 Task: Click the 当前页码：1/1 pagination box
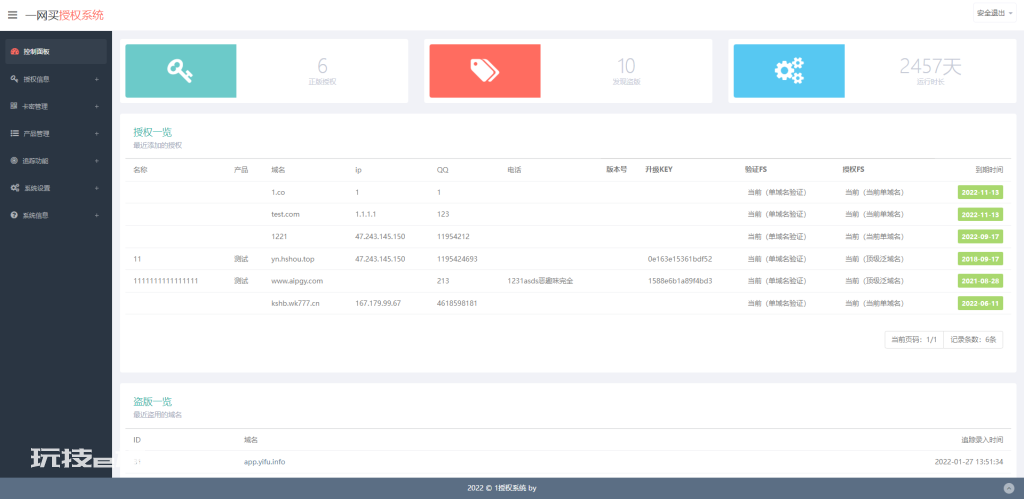click(914, 340)
